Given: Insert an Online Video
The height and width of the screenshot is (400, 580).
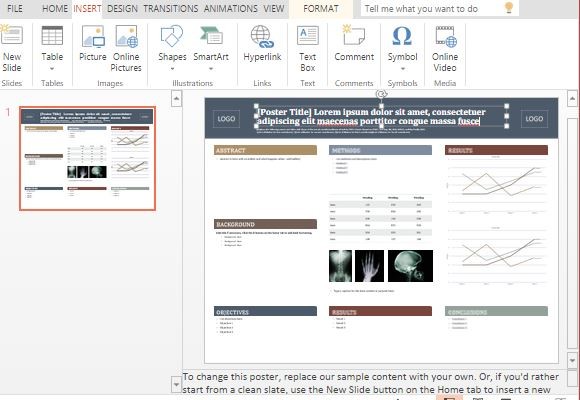Looking at the screenshot, I should (445, 48).
